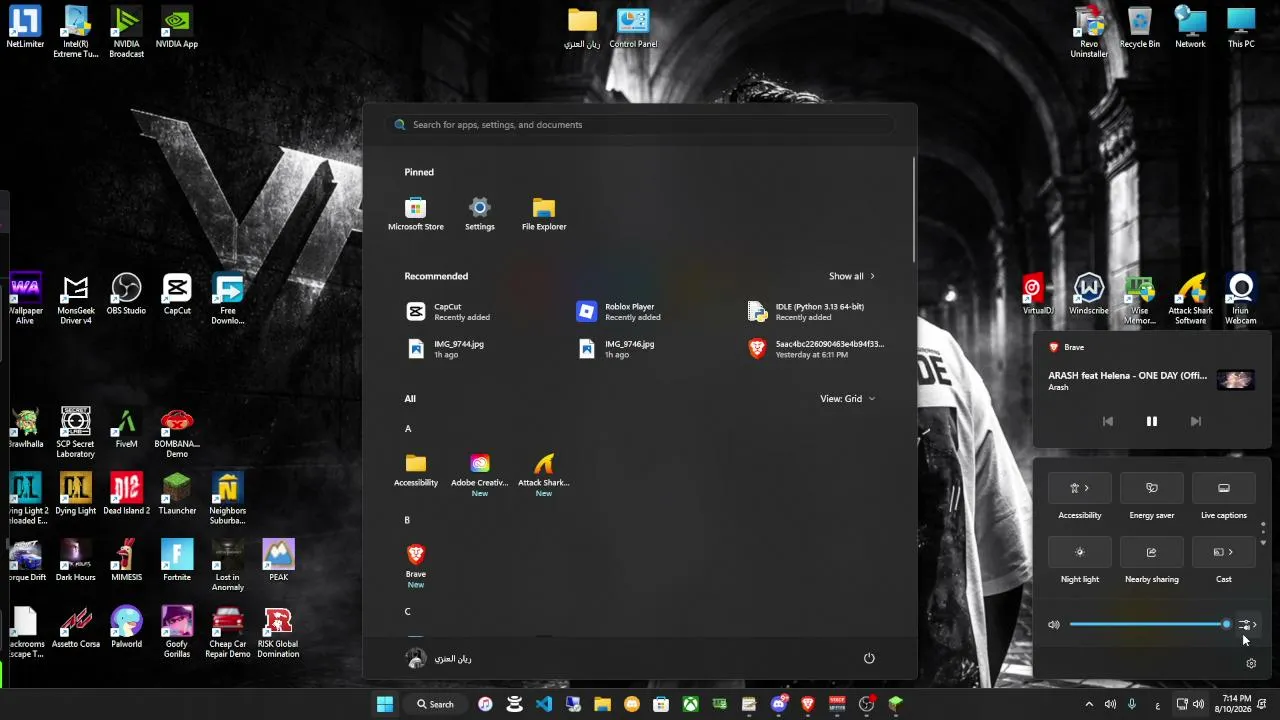The width and height of the screenshot is (1280, 720).
Task: Open the Xbox app from the taskbar
Action: tap(690, 704)
